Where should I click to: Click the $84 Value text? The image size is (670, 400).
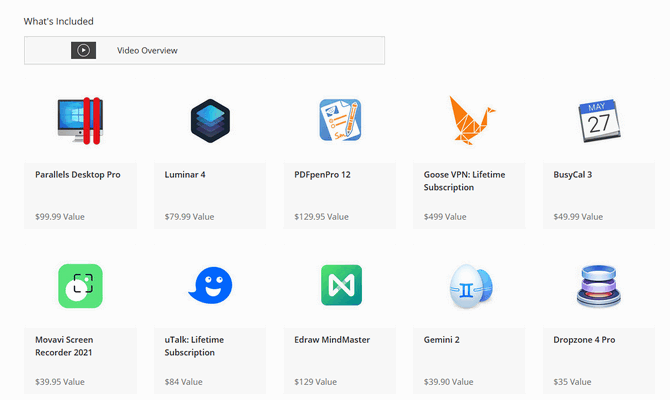(x=184, y=382)
